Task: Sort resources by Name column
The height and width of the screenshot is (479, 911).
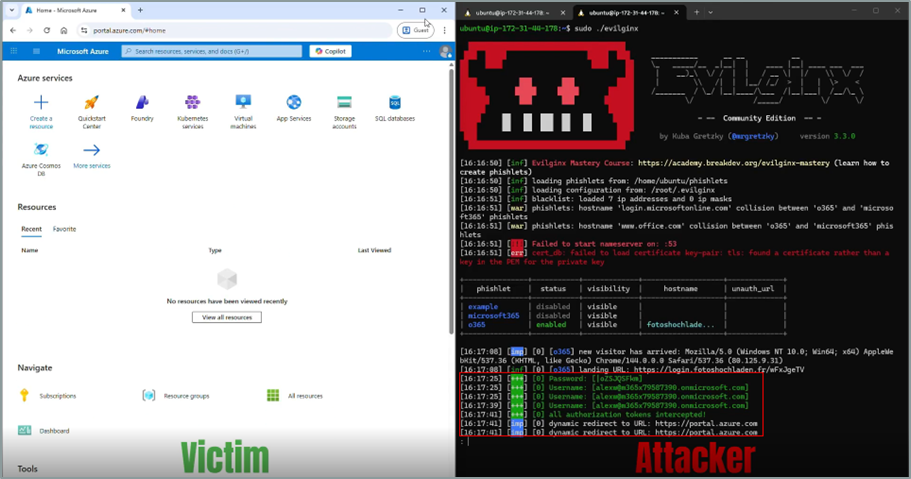Action: point(30,251)
